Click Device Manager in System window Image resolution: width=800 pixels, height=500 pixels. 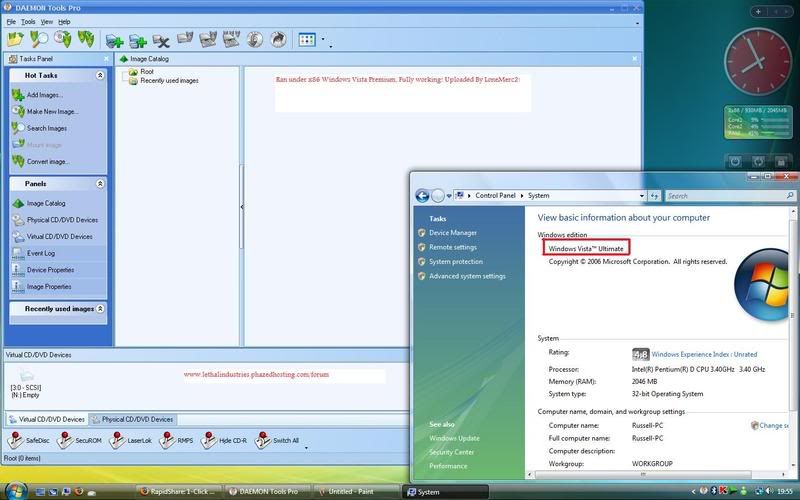pyautogui.click(x=453, y=233)
